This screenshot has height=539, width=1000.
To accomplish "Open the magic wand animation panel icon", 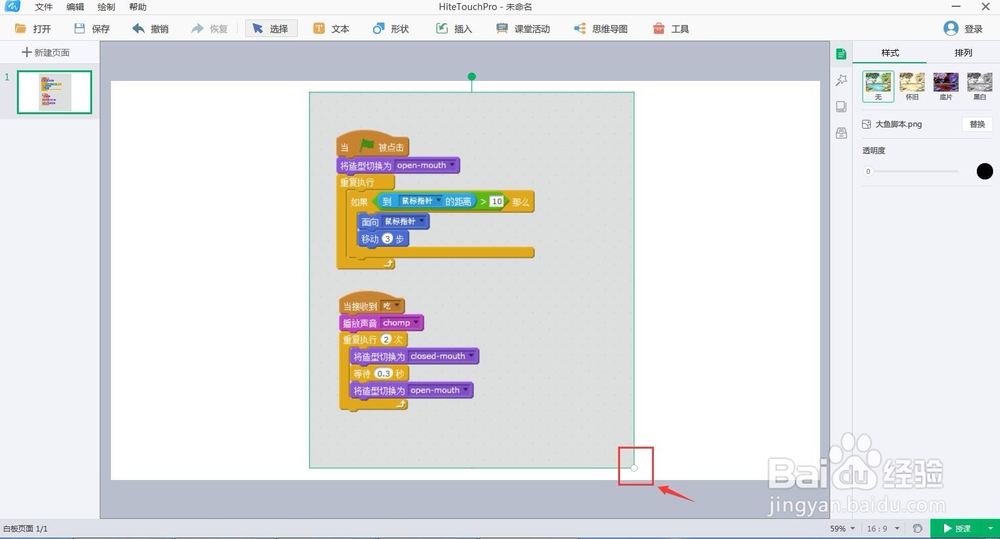I will 841,80.
